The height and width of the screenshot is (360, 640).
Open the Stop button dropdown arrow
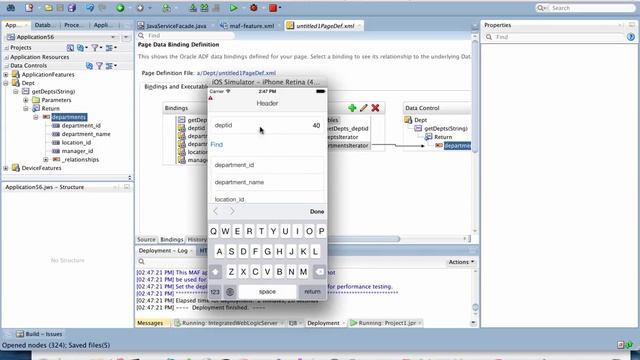coord(280,8)
